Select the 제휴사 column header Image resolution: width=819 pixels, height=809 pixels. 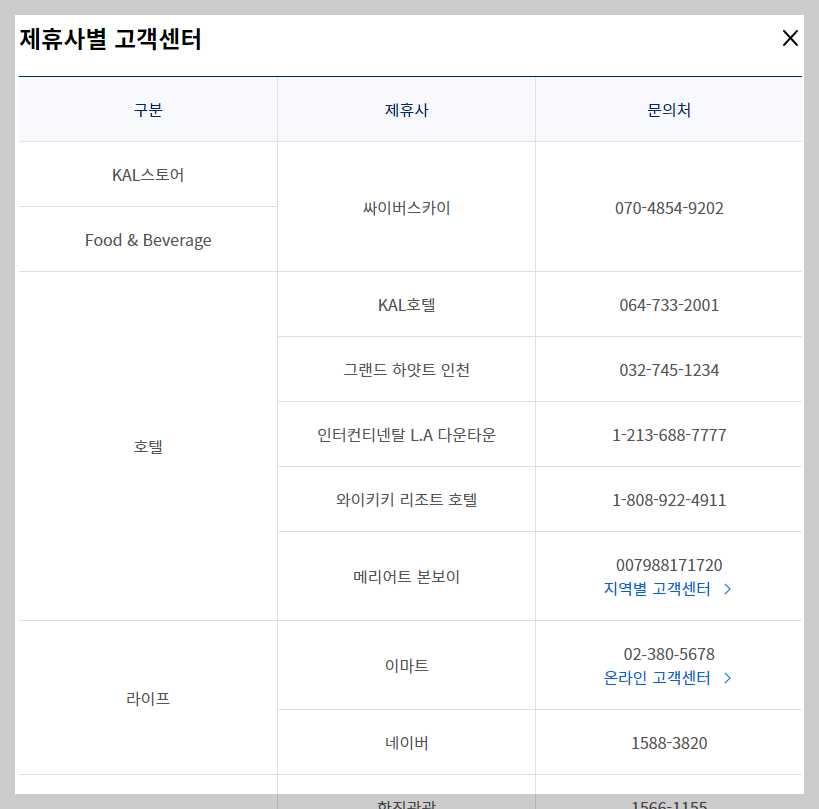pyautogui.click(x=406, y=110)
